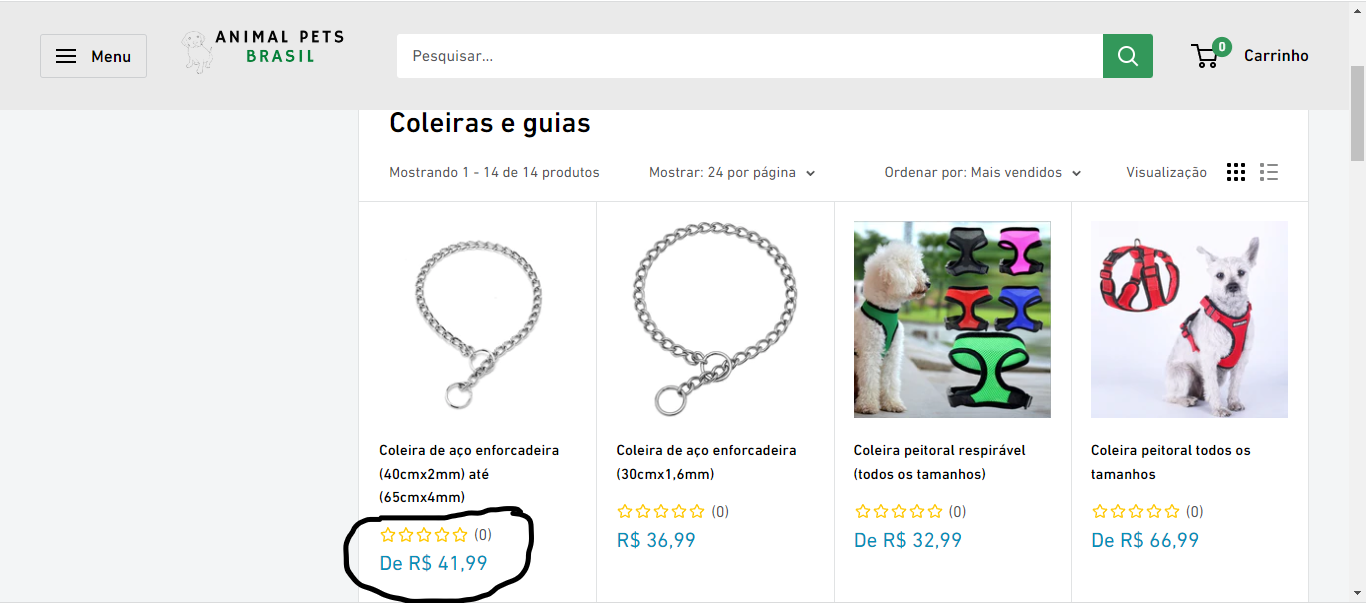Click the colorful dog harness product photo
Image resolution: width=1366 pixels, height=603 pixels.
pos(952,319)
